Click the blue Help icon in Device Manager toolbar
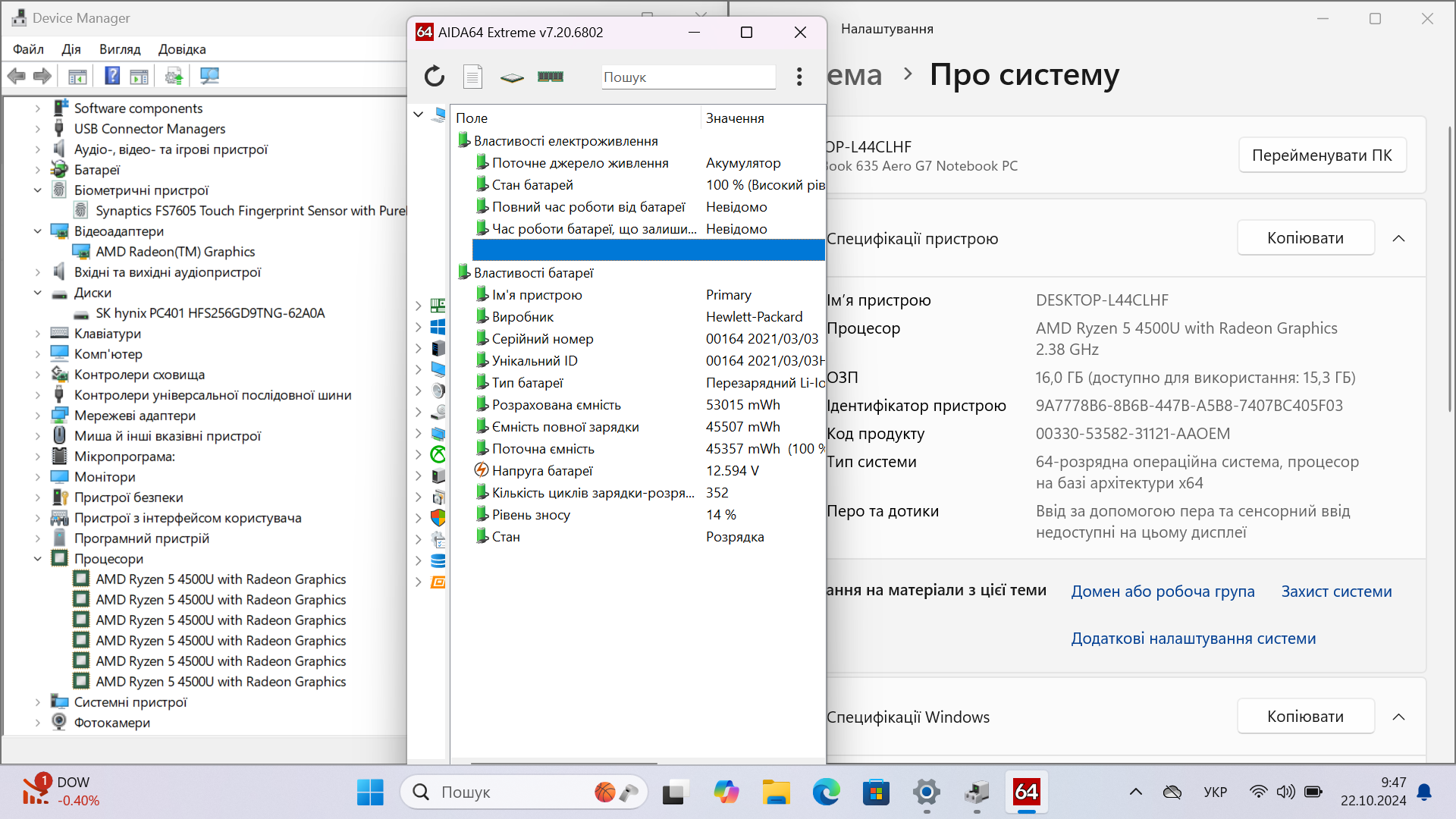The image size is (1456, 819). 112,76
